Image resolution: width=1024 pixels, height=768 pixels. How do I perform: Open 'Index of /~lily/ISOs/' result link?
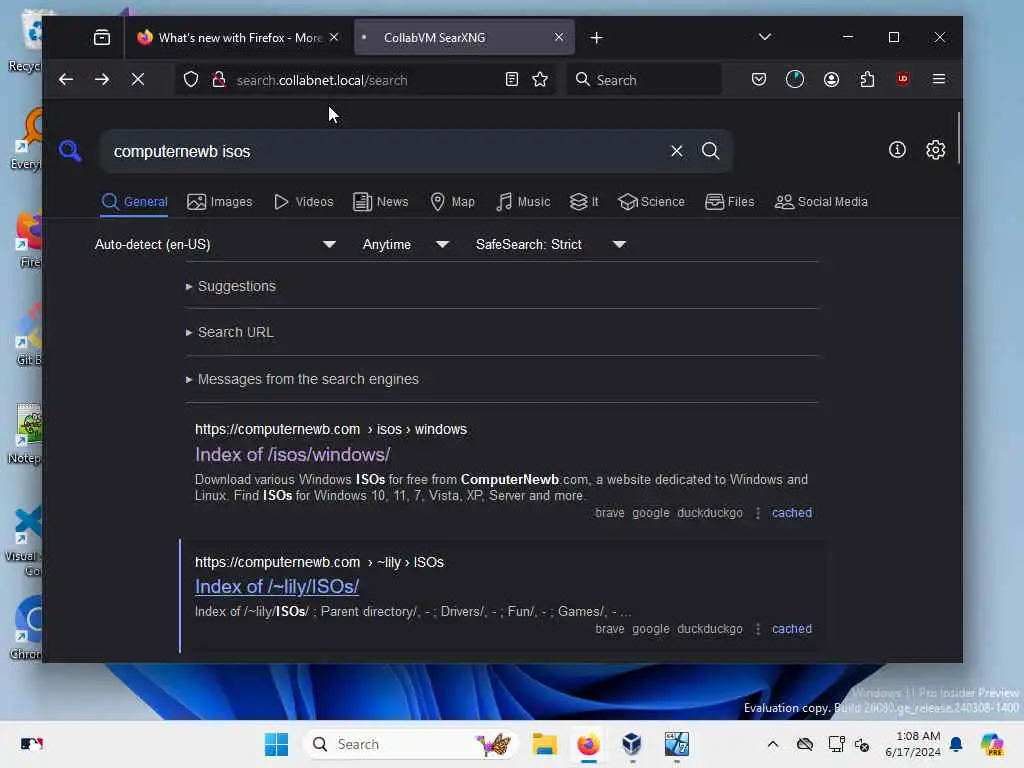(277, 586)
